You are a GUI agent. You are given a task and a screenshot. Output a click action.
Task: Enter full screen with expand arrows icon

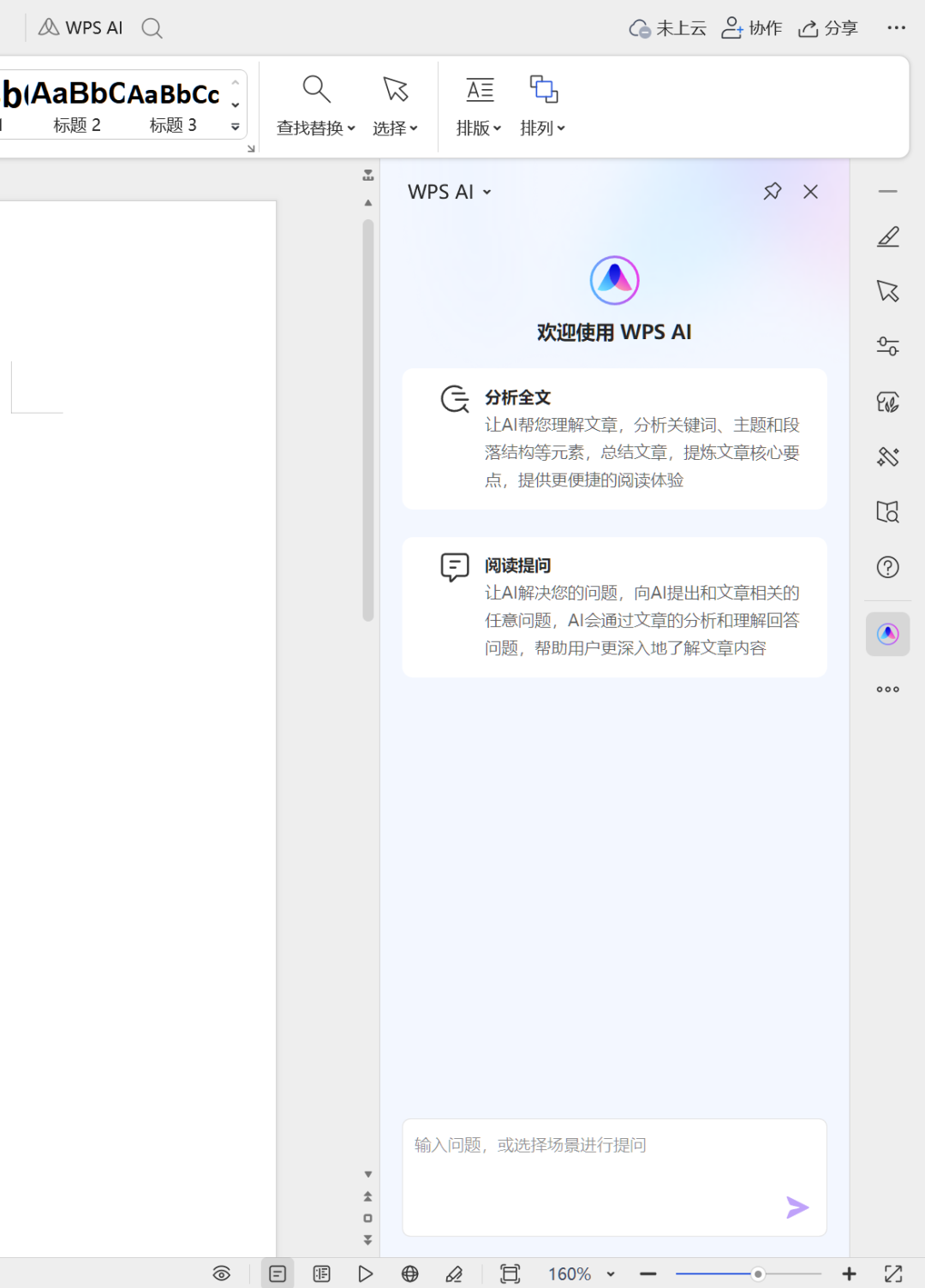[x=894, y=1274]
